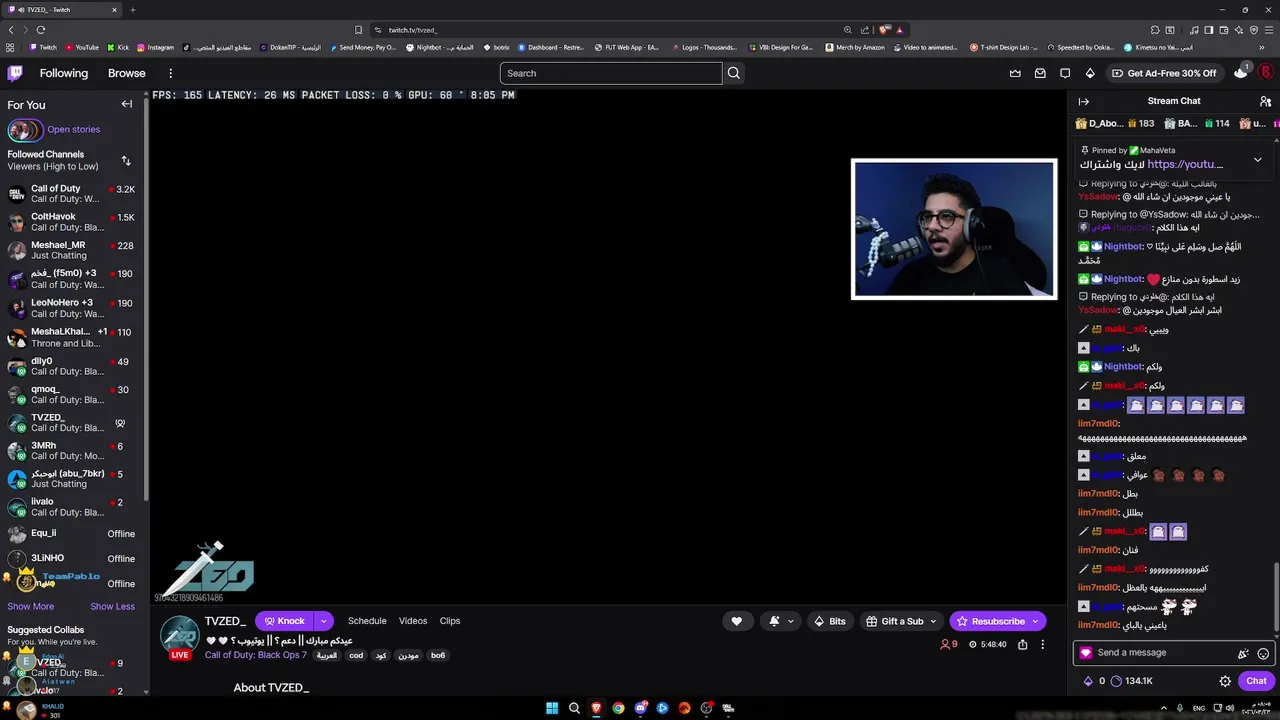Click the chat power-ups sparkle icon
This screenshot has width=1280, height=720.
(x=1243, y=653)
